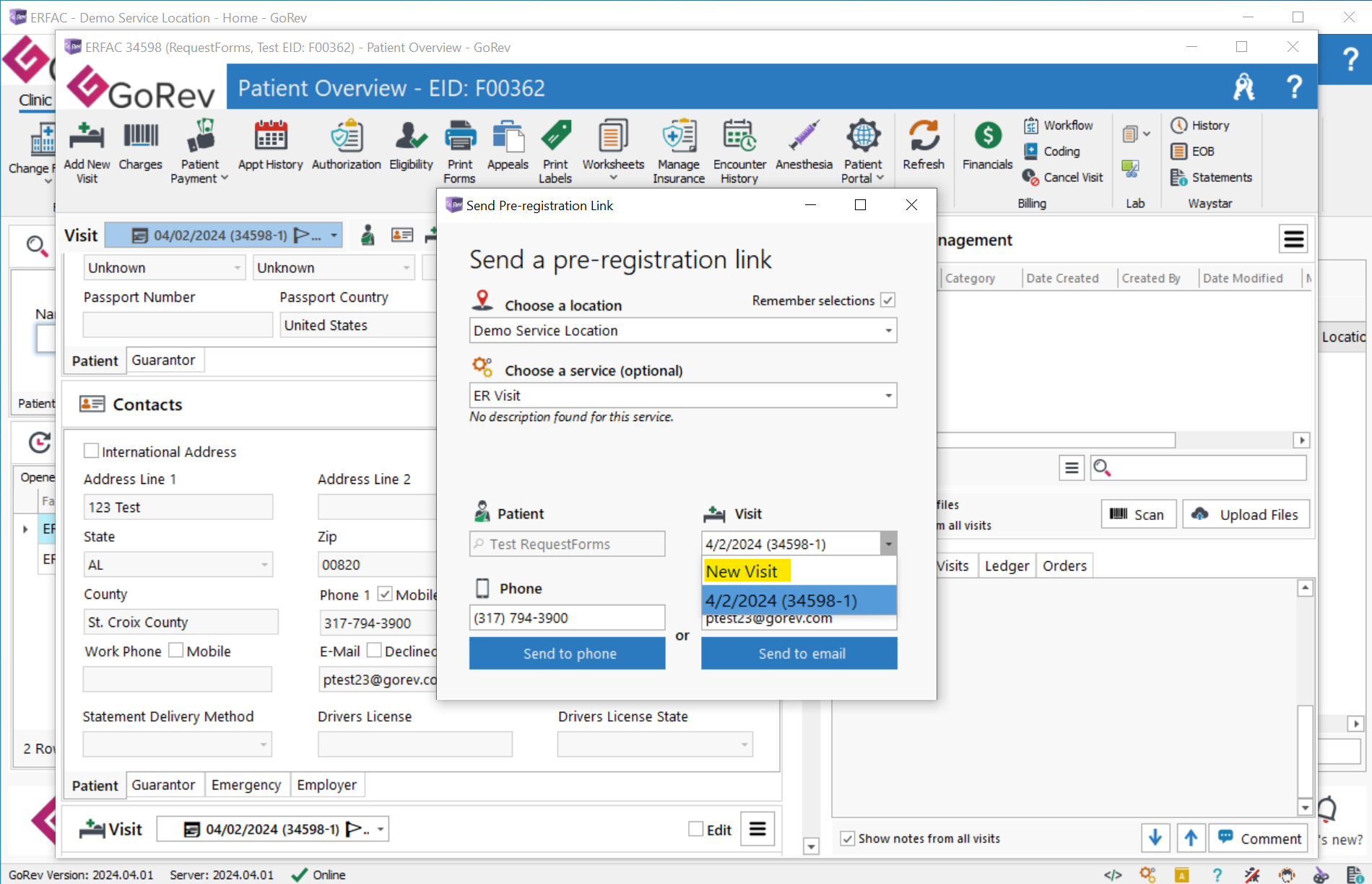This screenshot has height=884, width=1372.
Task: Expand Patient Payment dropdown arrow
Action: point(224,178)
